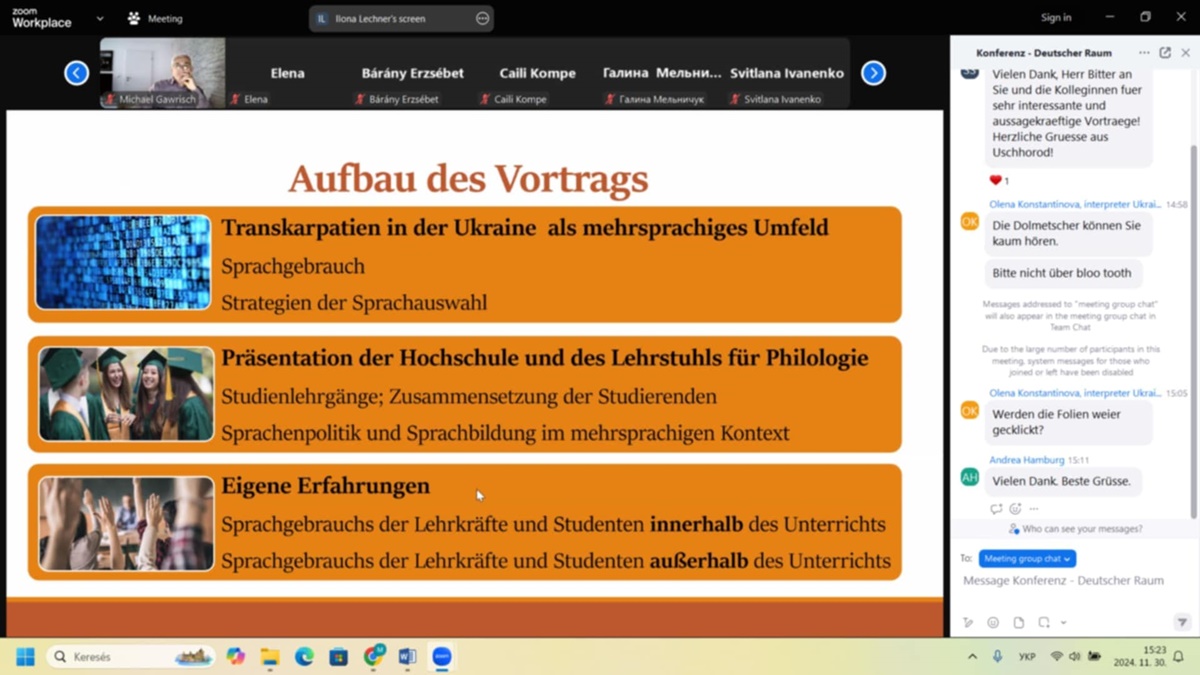
Task: Type in the Message Konferenz input field
Action: pyautogui.click(x=1070, y=581)
